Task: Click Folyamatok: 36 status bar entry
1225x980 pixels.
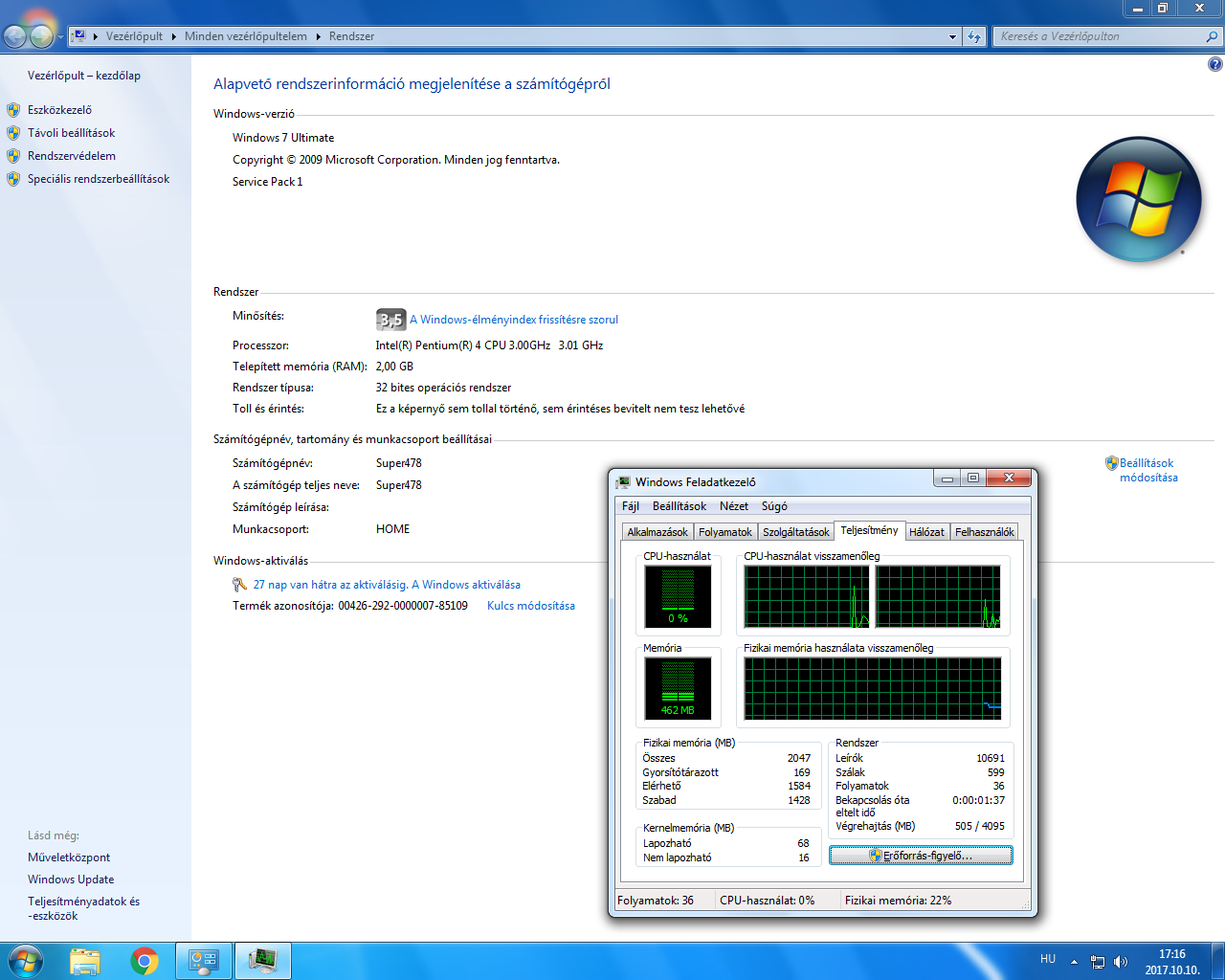Action: tap(656, 901)
